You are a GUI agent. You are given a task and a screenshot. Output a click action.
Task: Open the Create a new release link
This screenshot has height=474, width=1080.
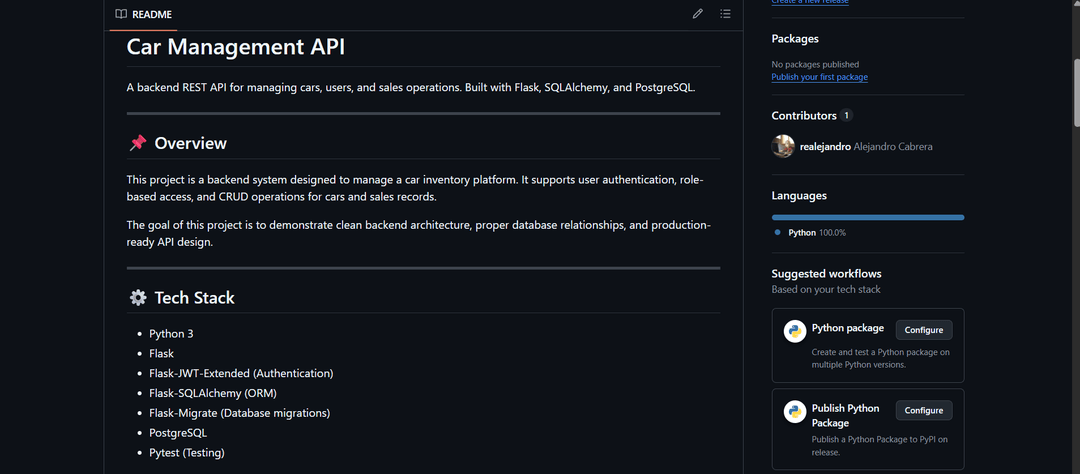click(x=810, y=2)
